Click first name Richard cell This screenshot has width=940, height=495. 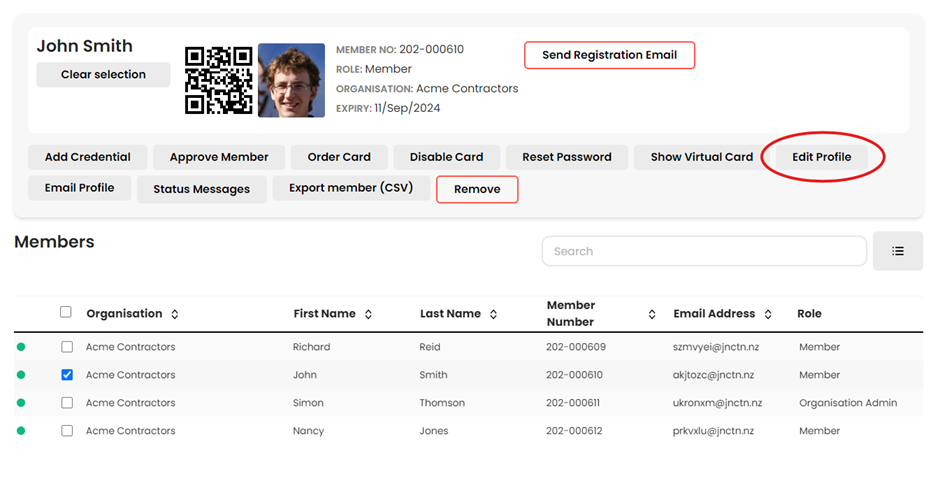coord(312,347)
